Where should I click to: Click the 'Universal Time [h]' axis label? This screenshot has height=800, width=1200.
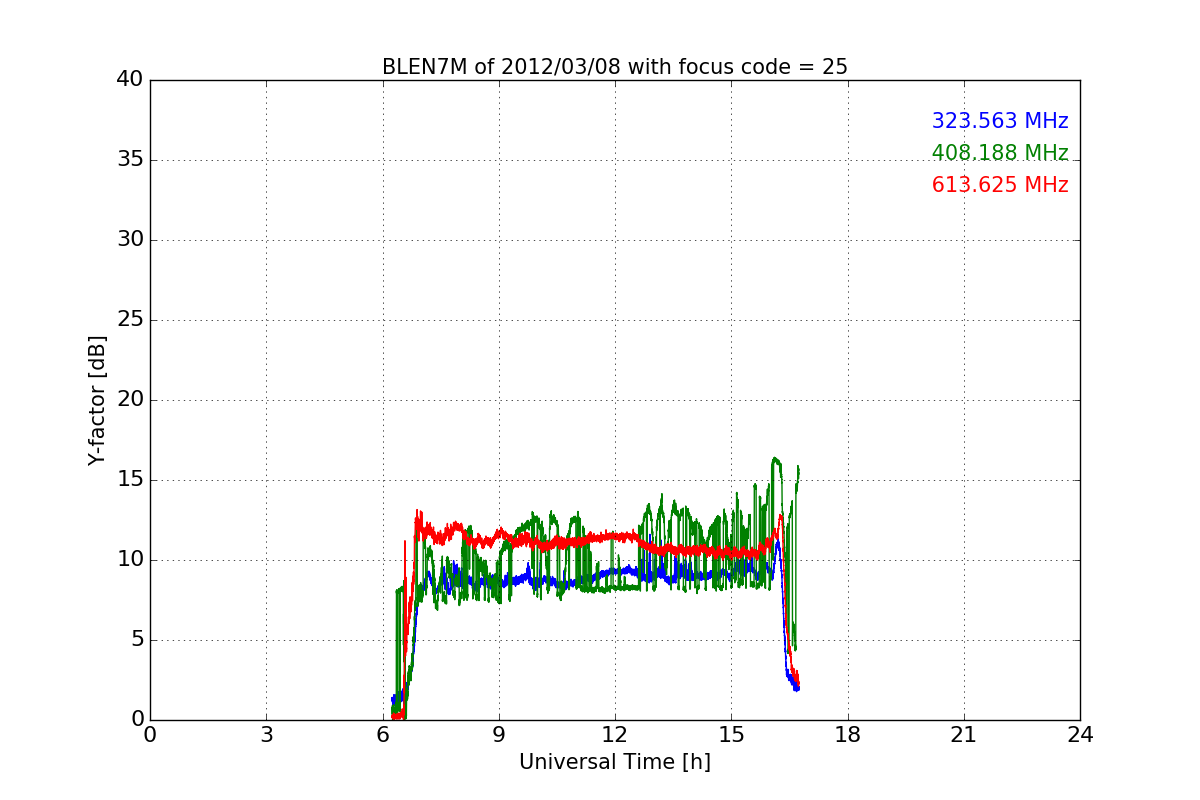[615, 762]
